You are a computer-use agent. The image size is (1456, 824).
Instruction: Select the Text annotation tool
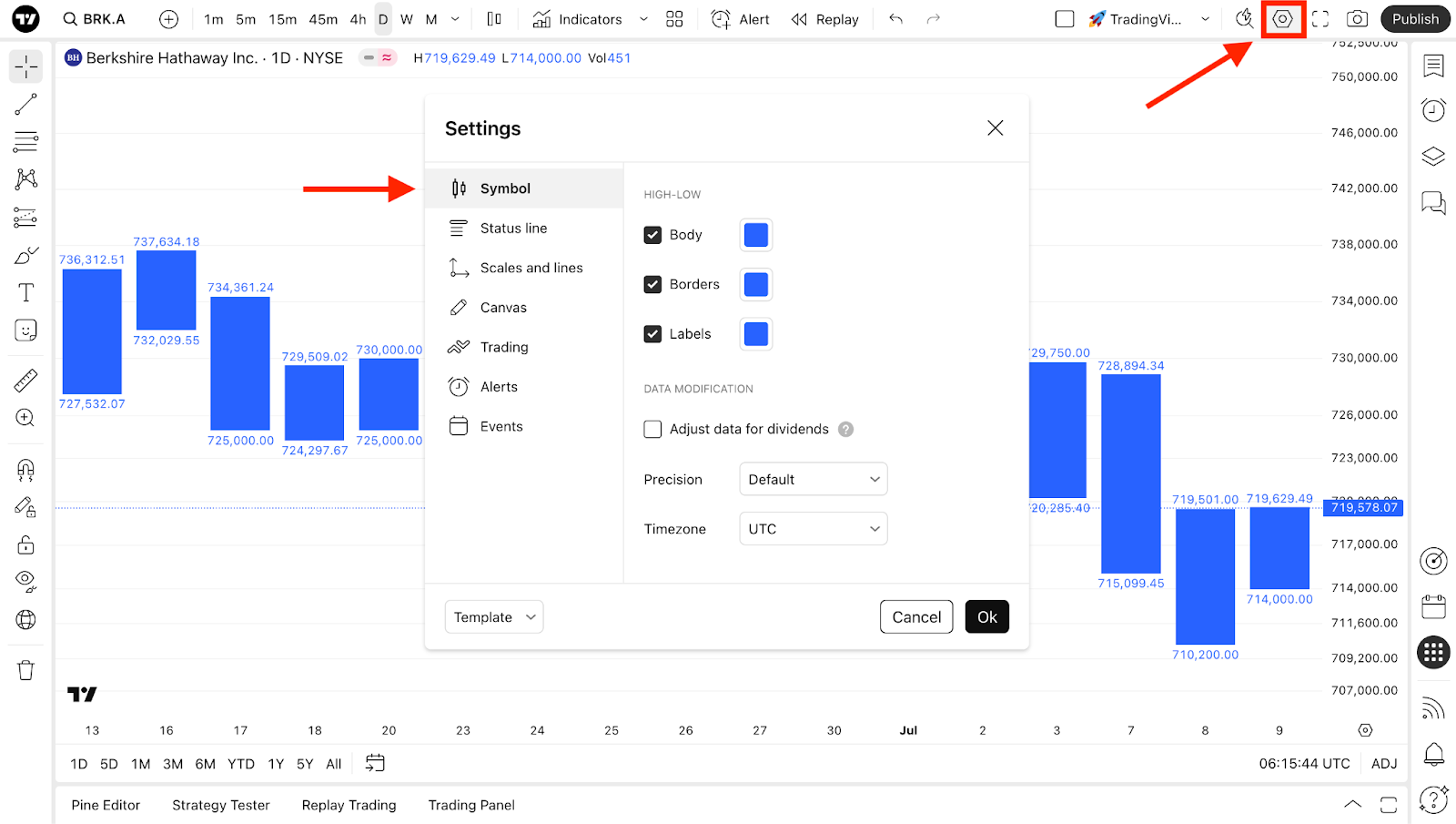(25, 292)
